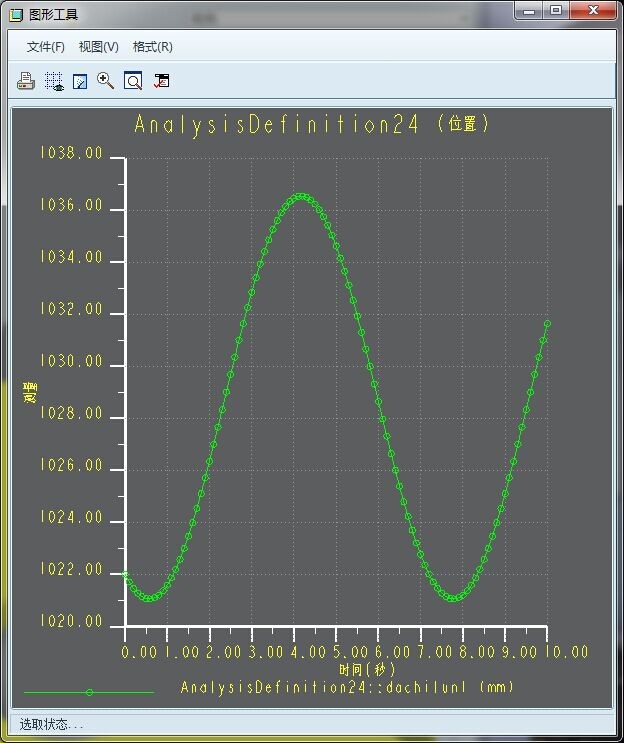Image resolution: width=624 pixels, height=743 pixels.
Task: Click the Y-axis value 1022.00
Action: pos(71,569)
